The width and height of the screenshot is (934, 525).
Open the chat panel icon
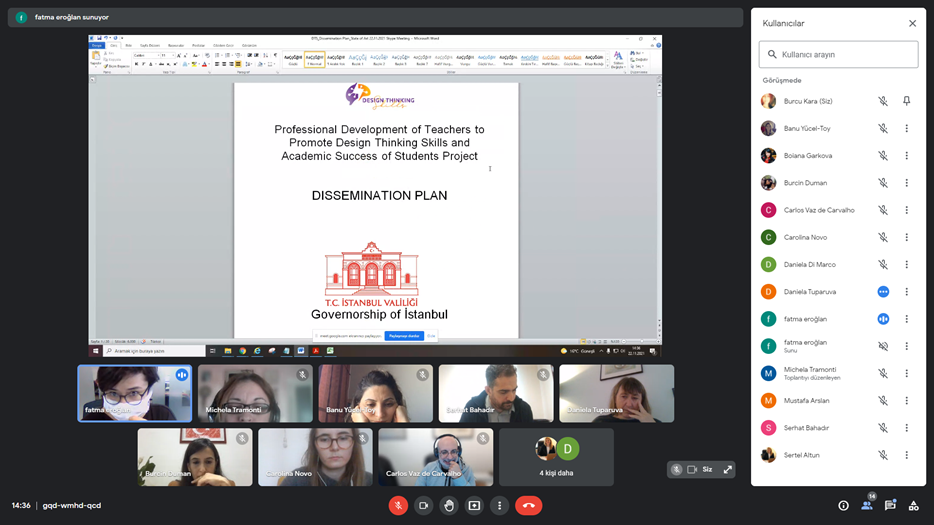coord(890,505)
